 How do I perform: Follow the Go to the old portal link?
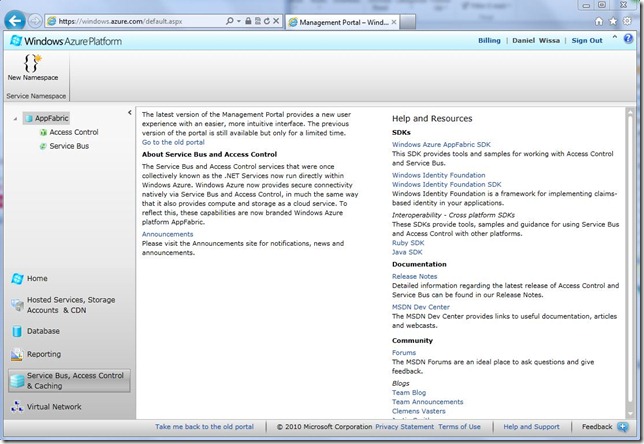tap(173, 142)
